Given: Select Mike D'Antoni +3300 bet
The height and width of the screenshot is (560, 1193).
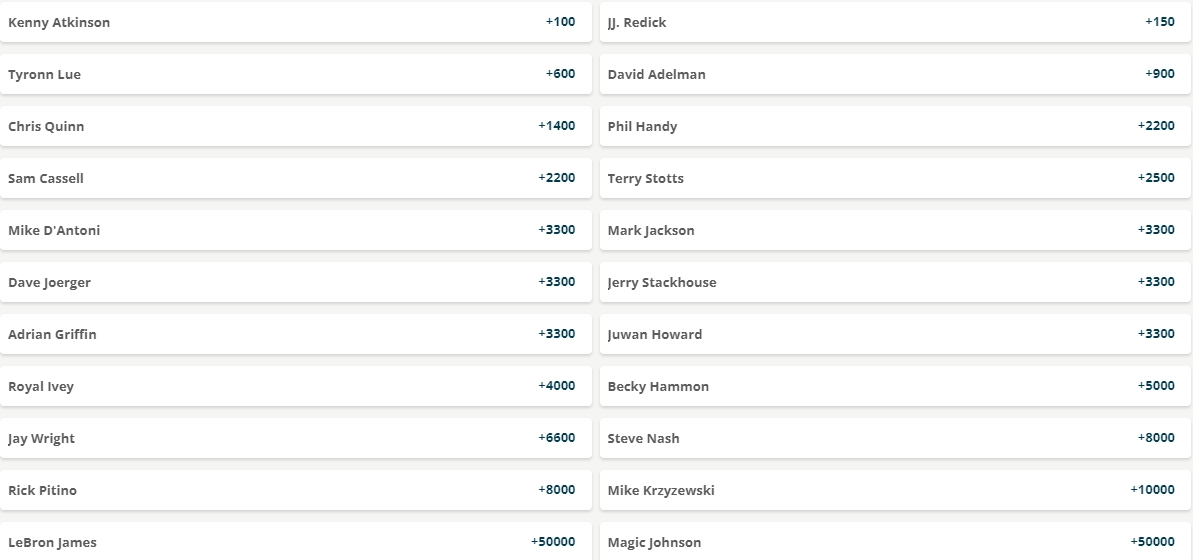Looking at the screenshot, I should [296, 230].
